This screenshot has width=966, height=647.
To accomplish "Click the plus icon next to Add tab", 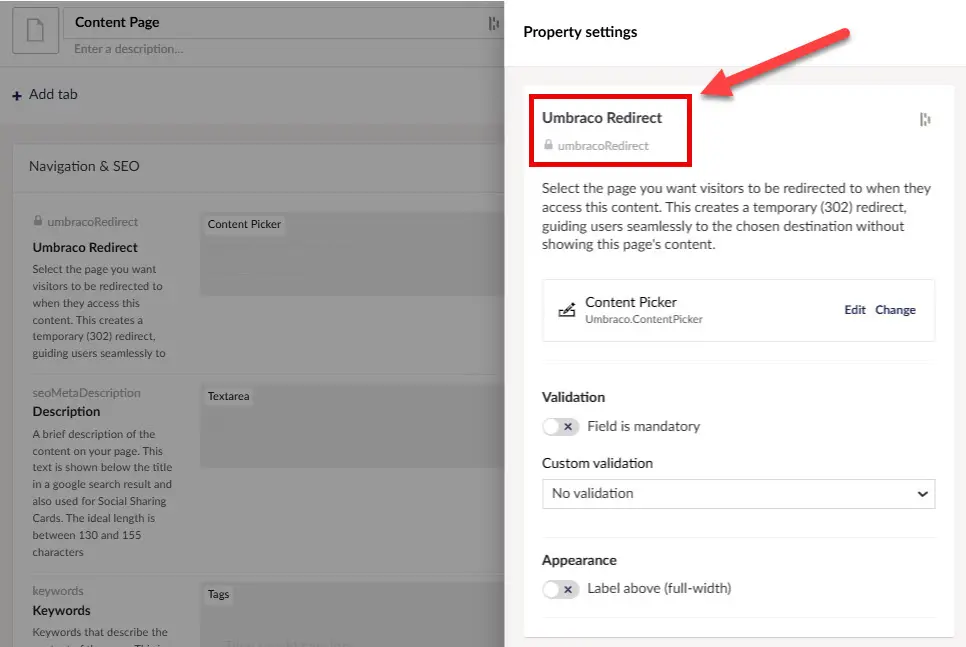I will point(18,94).
